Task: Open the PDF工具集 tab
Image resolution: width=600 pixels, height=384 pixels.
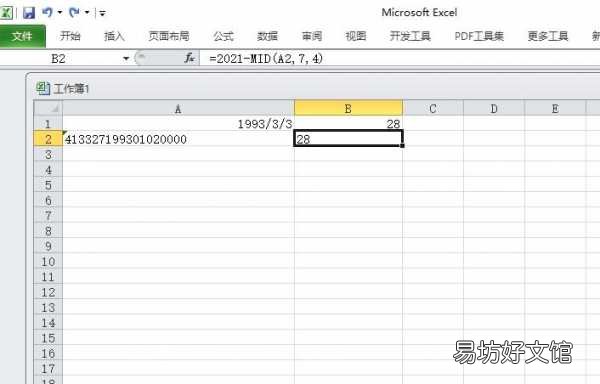Action: (479, 36)
